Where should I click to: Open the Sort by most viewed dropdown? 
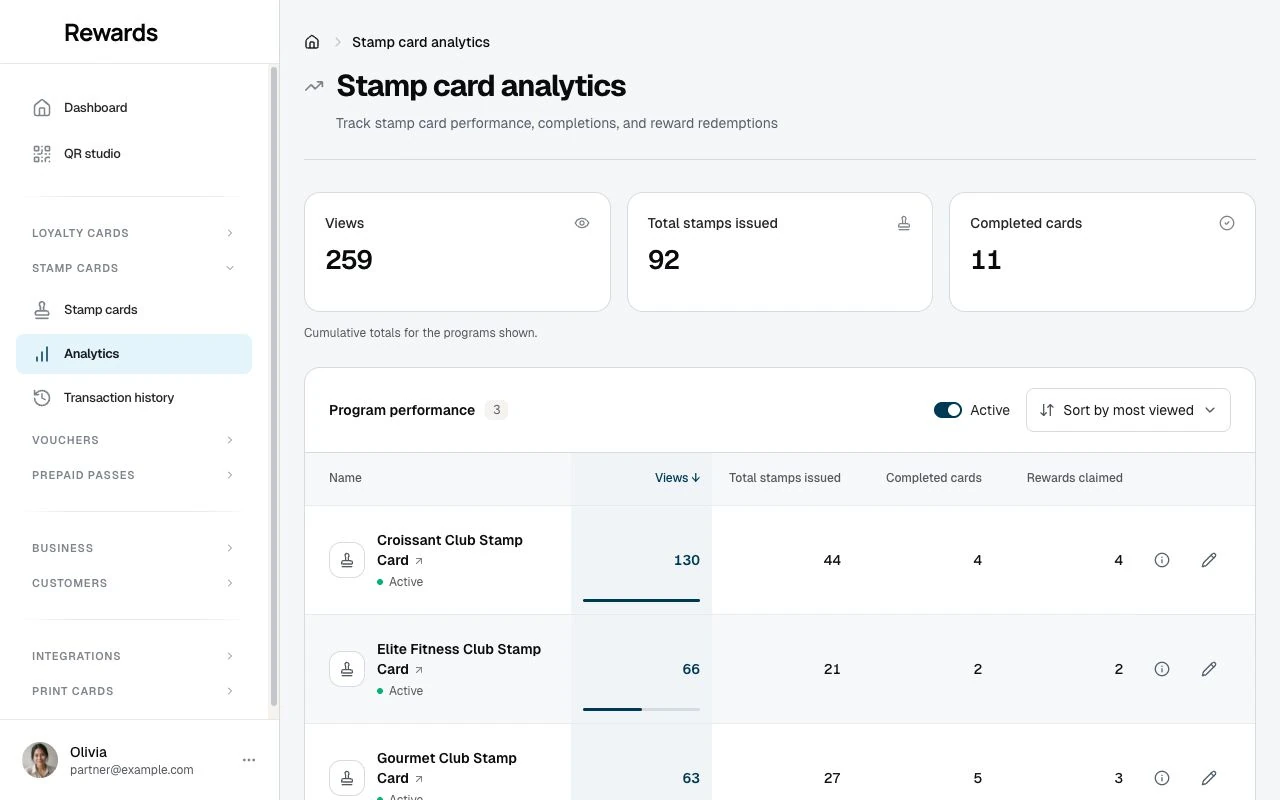(1128, 410)
